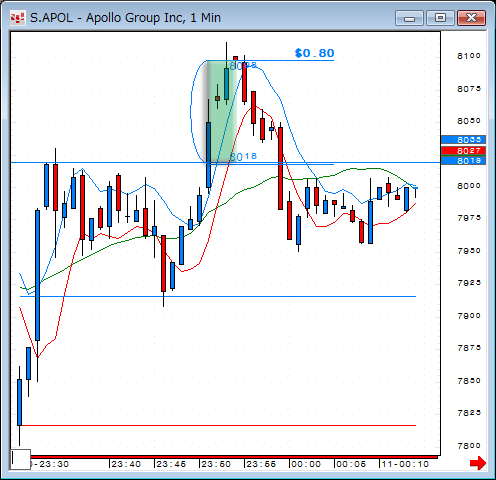The height and width of the screenshot is (480, 496).
Task: Click the 23:45 time axis label
Action: coord(171,464)
